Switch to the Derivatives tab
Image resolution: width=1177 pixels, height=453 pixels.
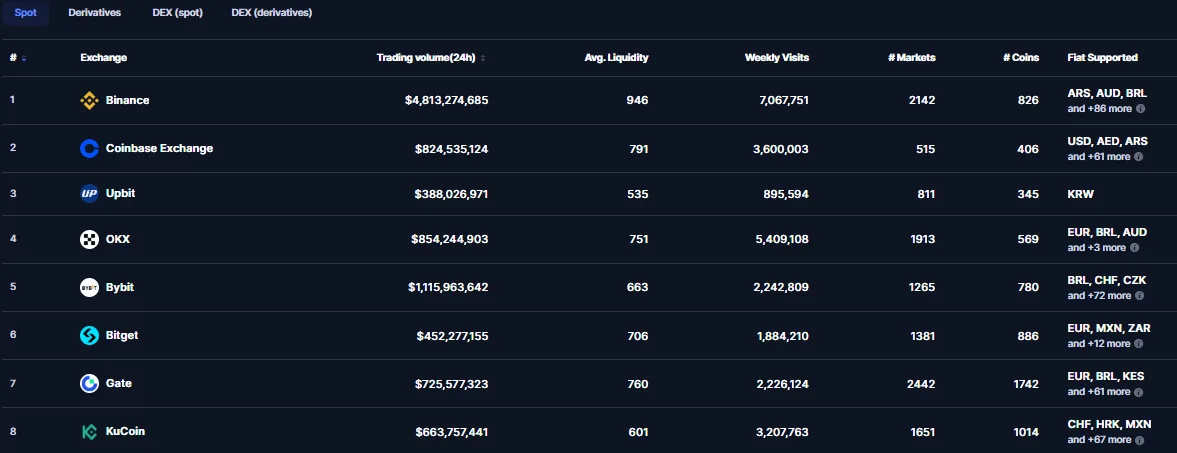click(x=95, y=13)
